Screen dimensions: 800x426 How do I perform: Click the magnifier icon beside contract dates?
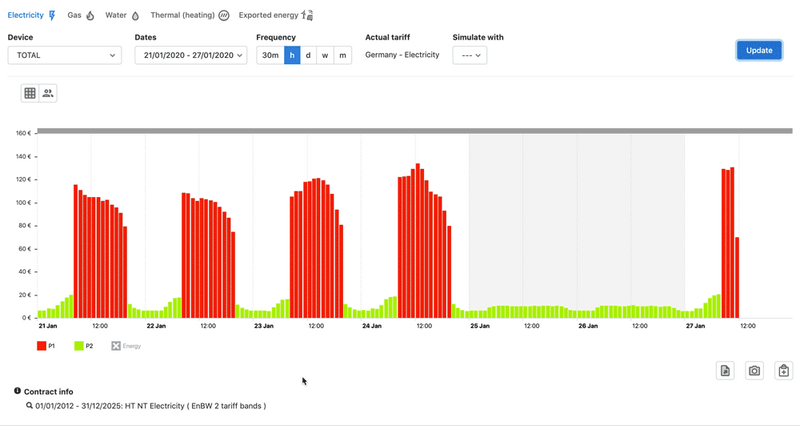[x=30, y=406]
